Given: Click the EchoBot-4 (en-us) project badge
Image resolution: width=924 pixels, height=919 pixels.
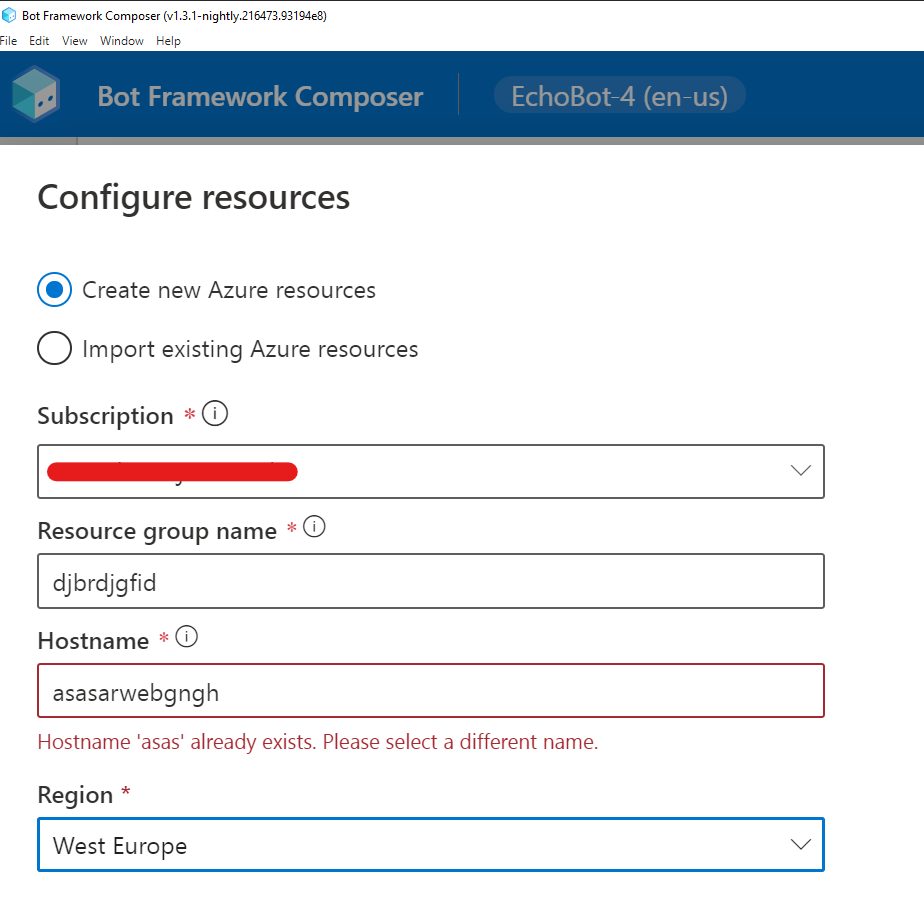Looking at the screenshot, I should 619,96.
